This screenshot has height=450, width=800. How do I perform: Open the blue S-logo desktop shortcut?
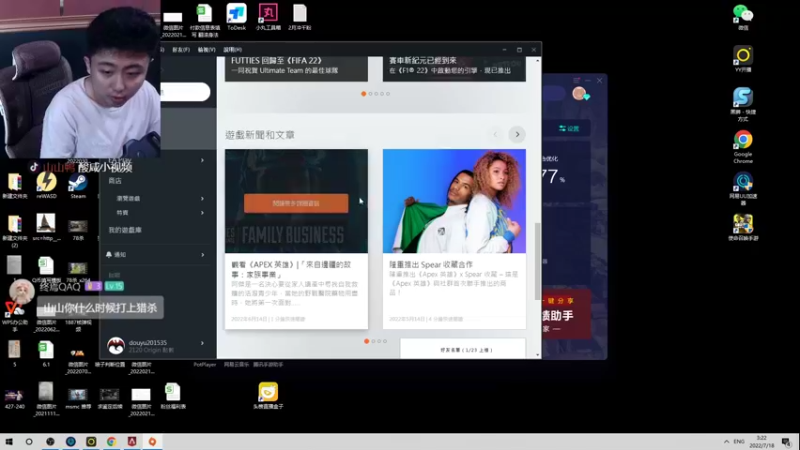click(x=743, y=104)
